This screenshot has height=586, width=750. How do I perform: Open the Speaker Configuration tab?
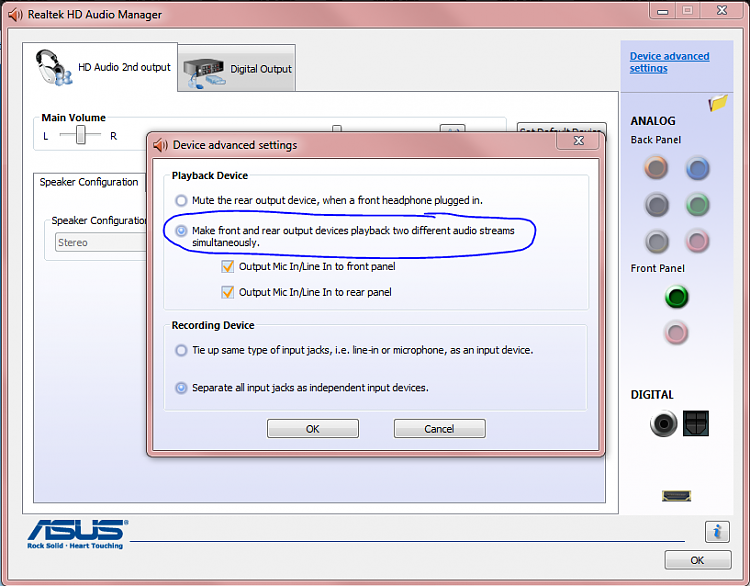89,182
